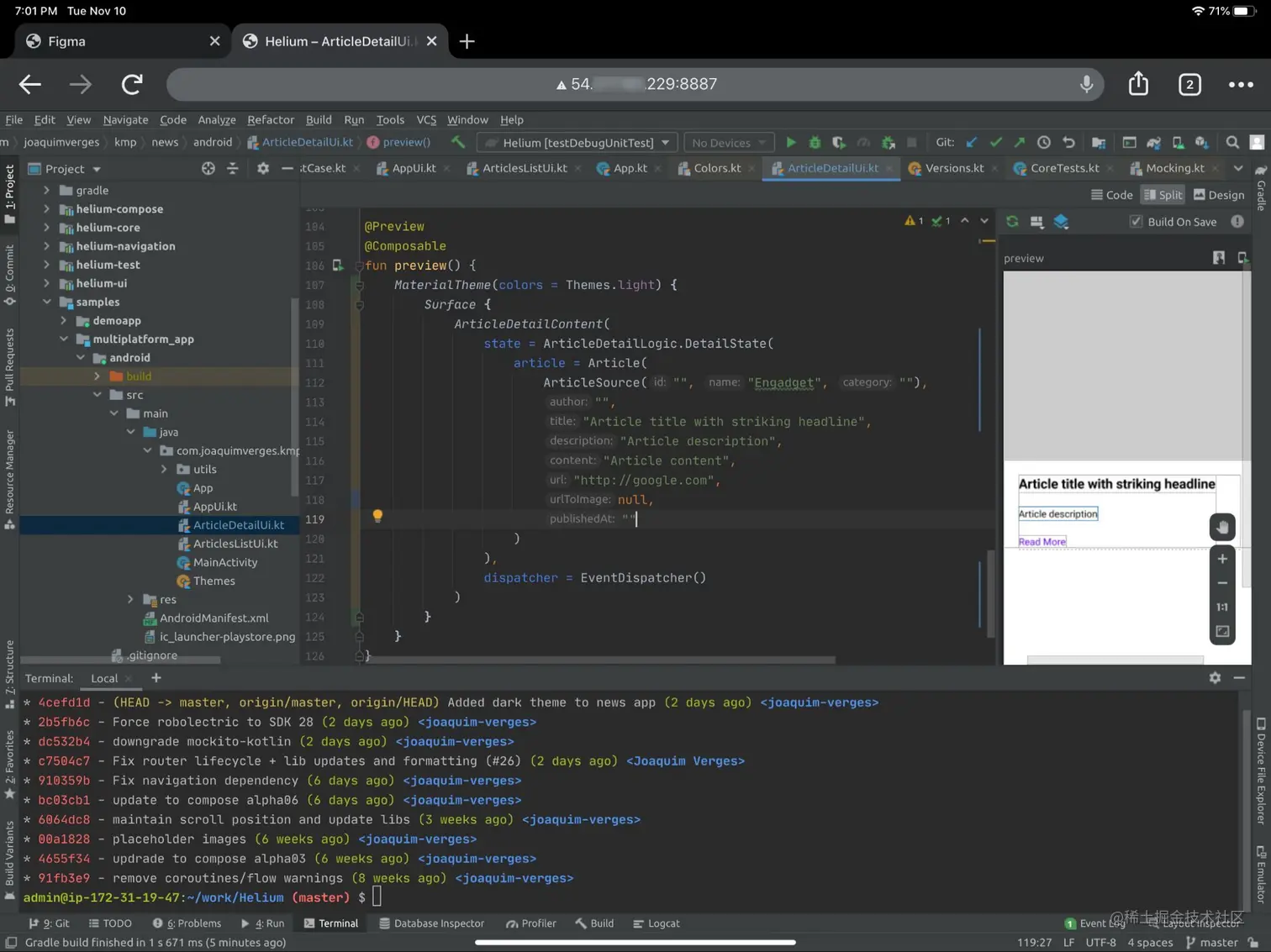
Task: Click the green Run button in toolbar
Action: 790,143
